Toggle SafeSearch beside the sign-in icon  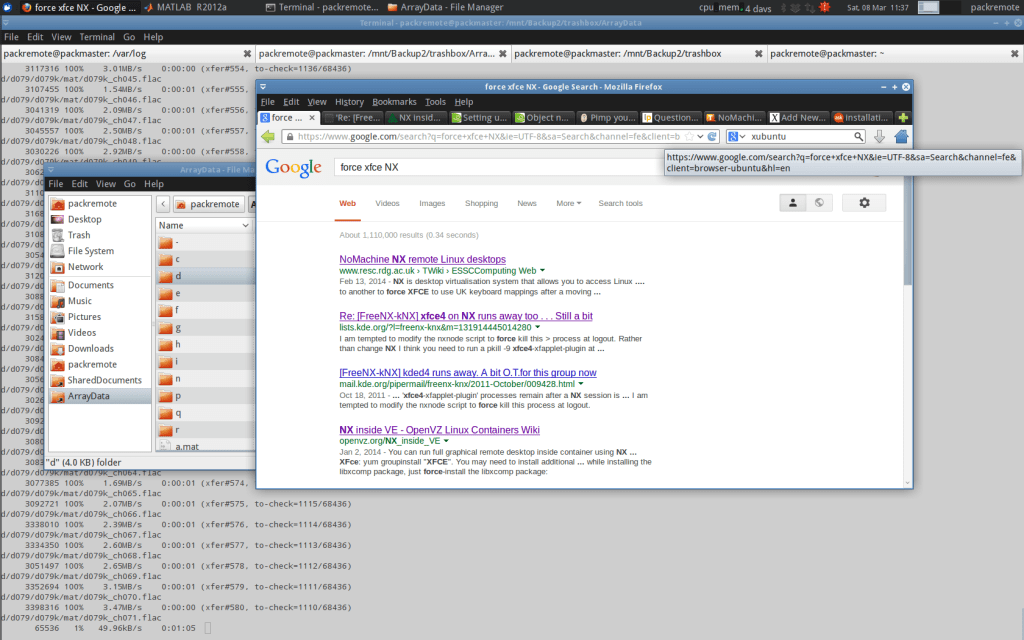(817, 202)
